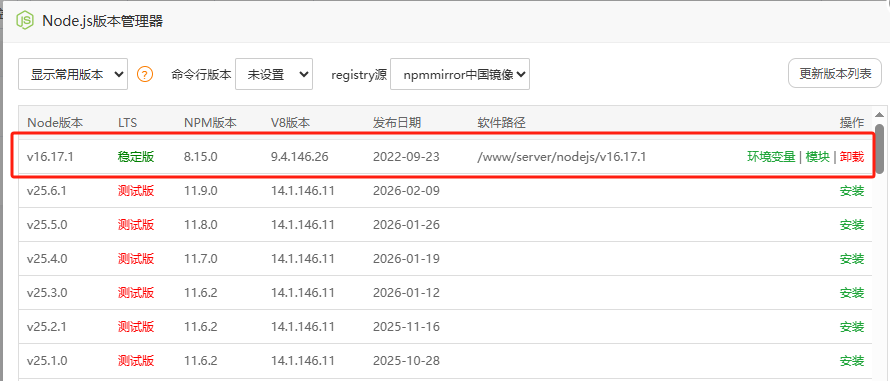Click the V8版本 column header
This screenshot has width=890, height=381.
coord(291,123)
